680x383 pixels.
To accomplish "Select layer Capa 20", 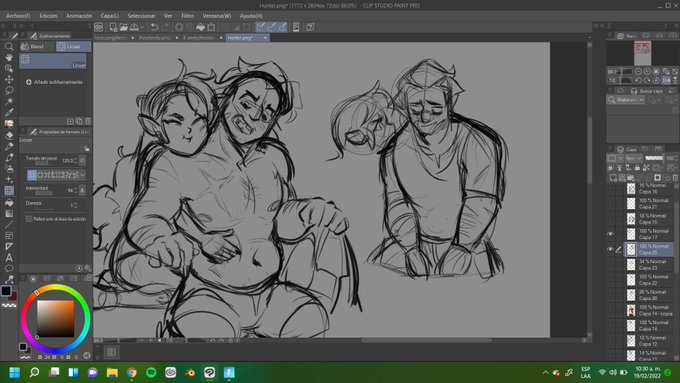I will (649, 295).
